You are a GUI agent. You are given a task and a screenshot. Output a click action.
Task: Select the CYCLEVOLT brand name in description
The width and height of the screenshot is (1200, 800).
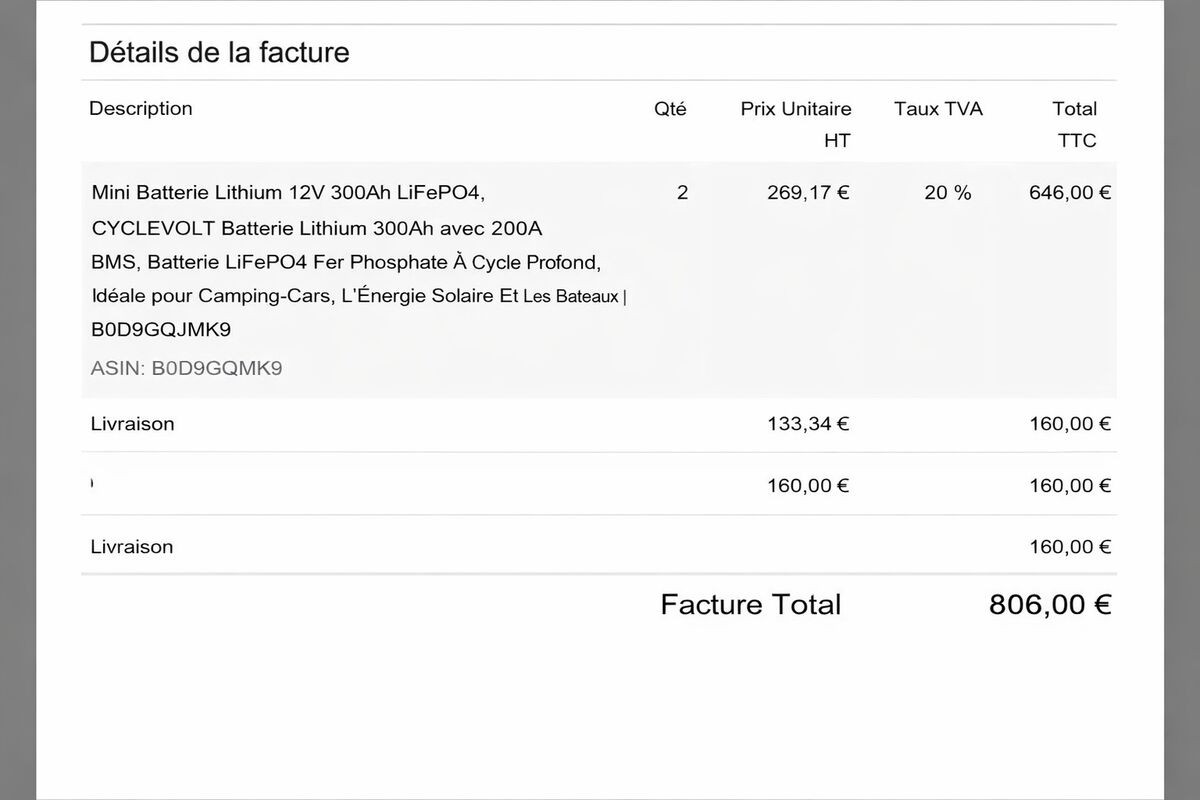[151, 228]
